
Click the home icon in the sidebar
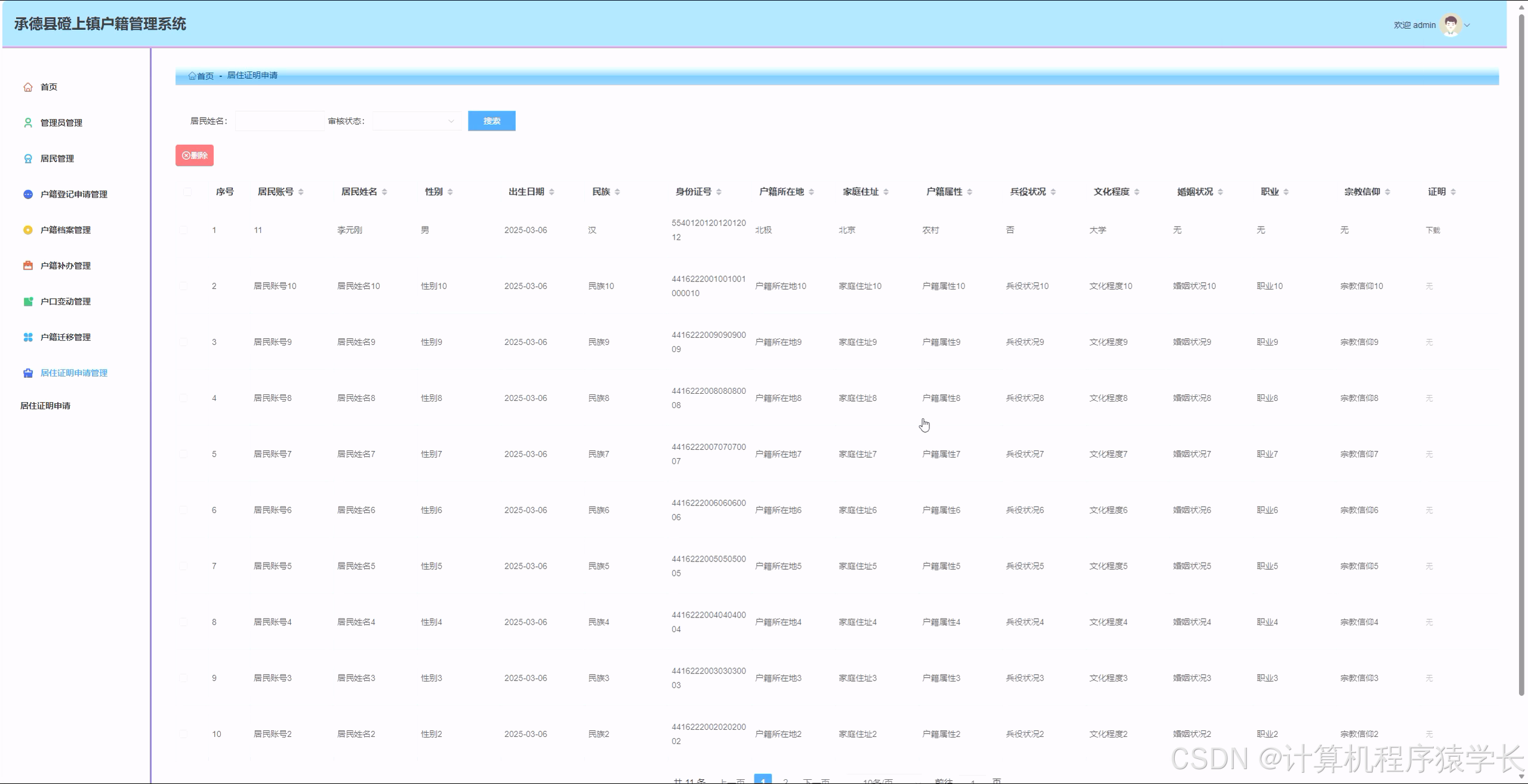27,87
